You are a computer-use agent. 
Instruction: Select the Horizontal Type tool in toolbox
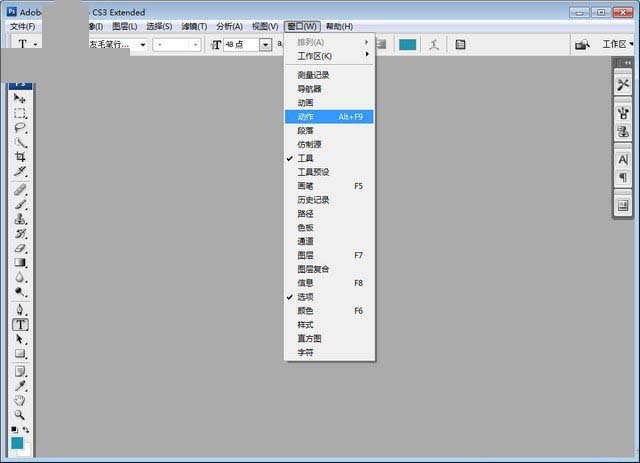coord(20,325)
